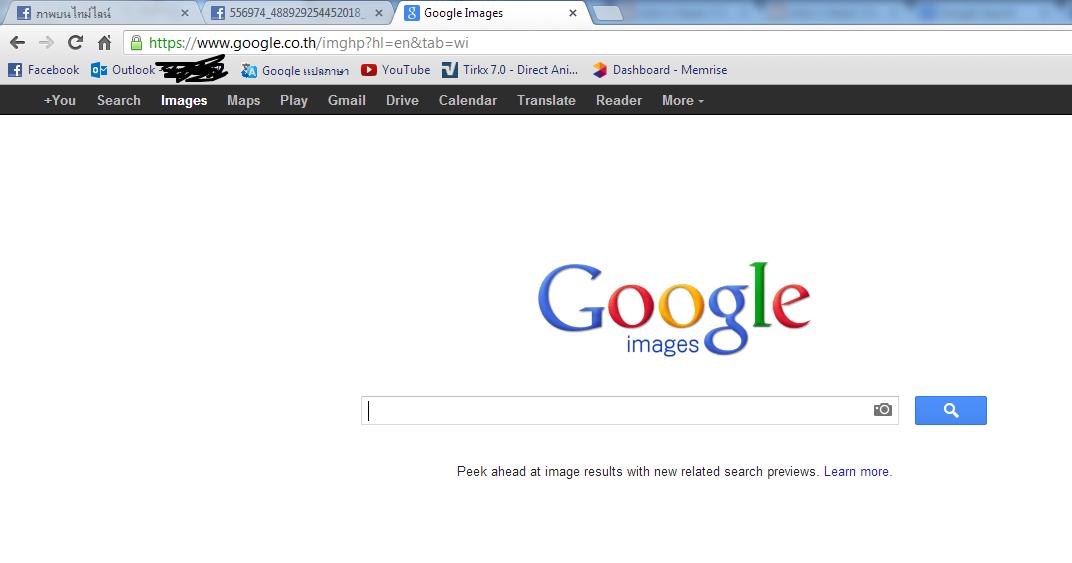Click the address bar URL
The width and height of the screenshot is (1072, 563).
[308, 43]
